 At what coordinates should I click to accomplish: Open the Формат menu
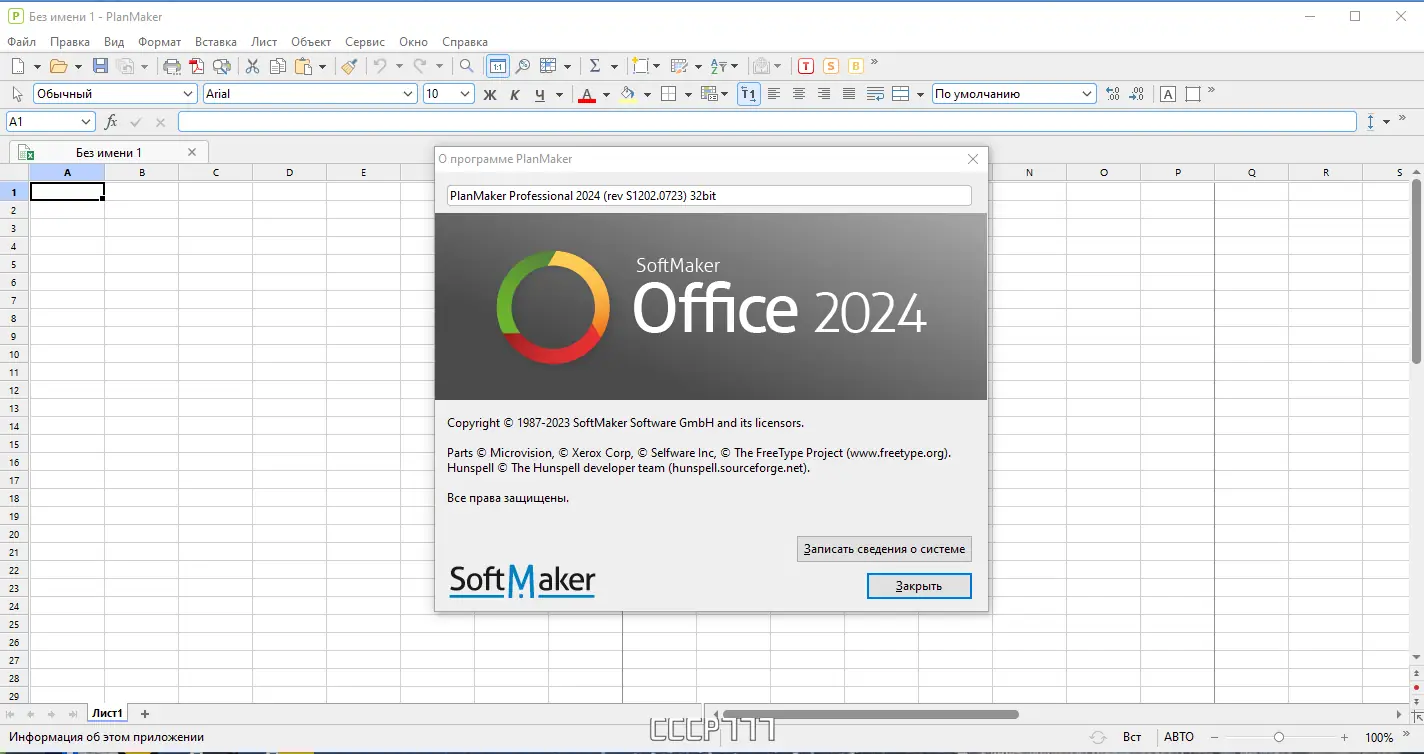pos(160,42)
